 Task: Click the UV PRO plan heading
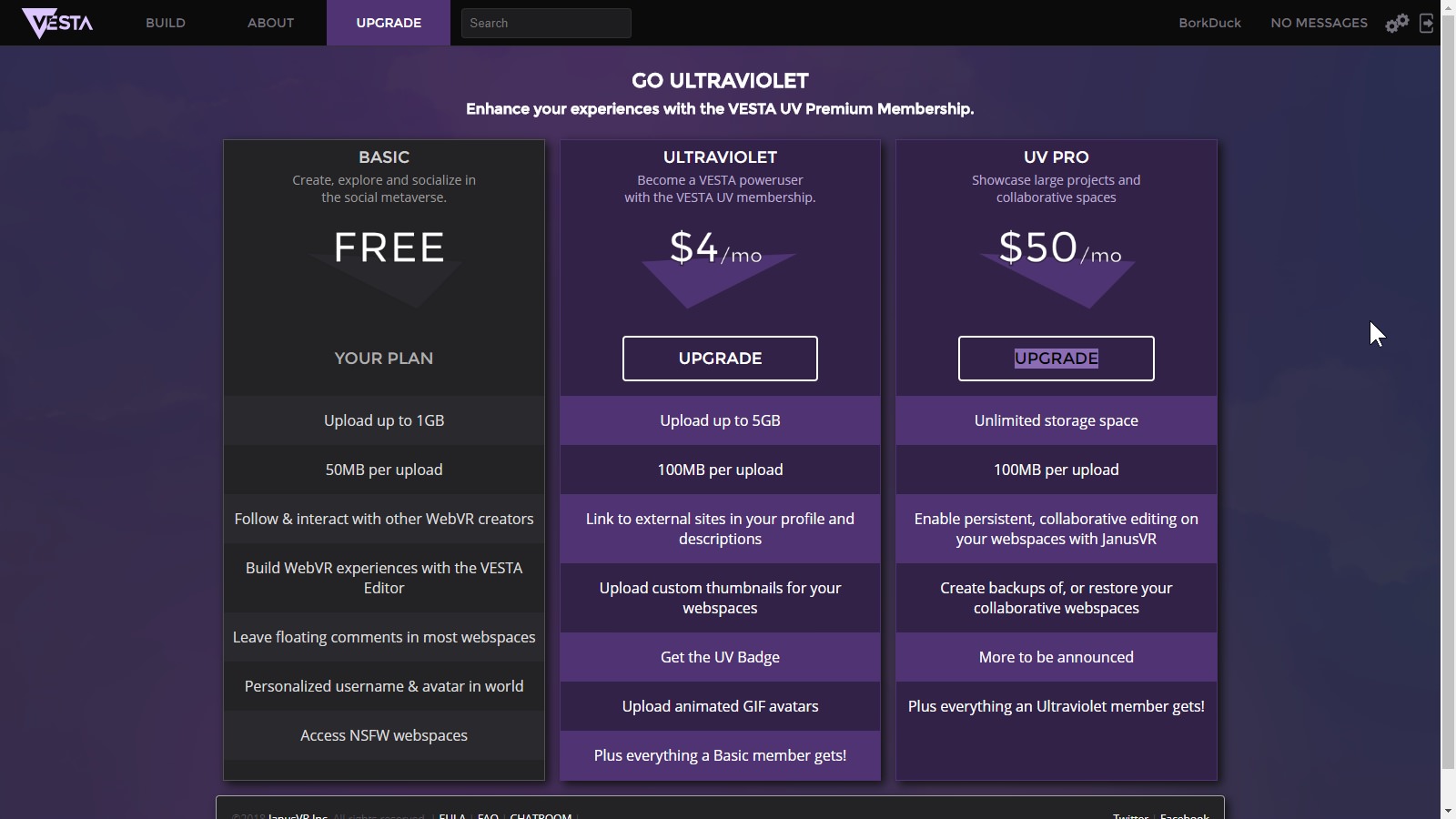(x=1056, y=157)
